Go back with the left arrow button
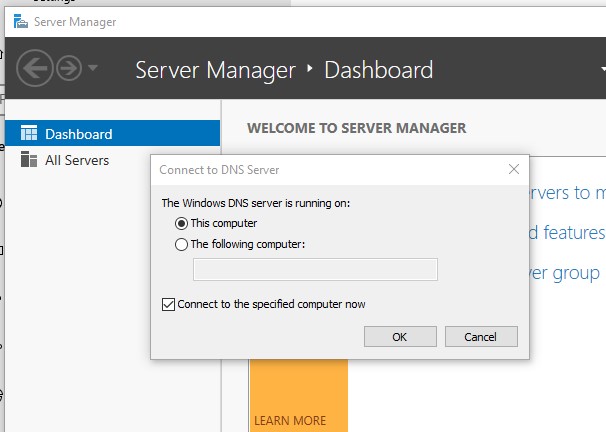606x432 pixels. (x=35, y=68)
